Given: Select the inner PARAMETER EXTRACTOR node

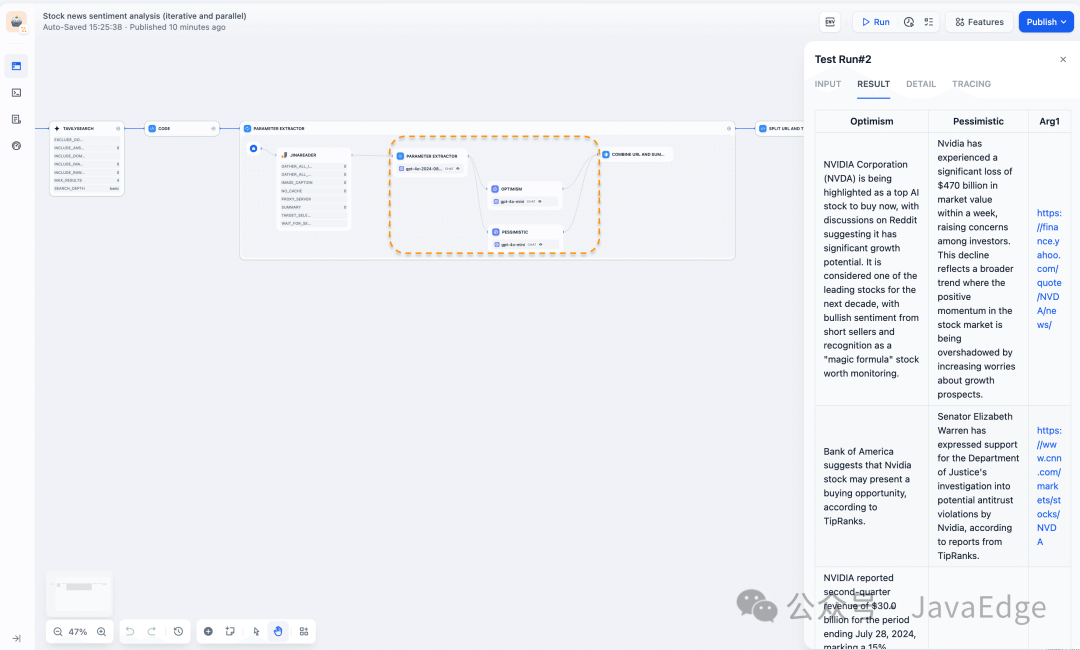Looking at the screenshot, I should pos(430,162).
